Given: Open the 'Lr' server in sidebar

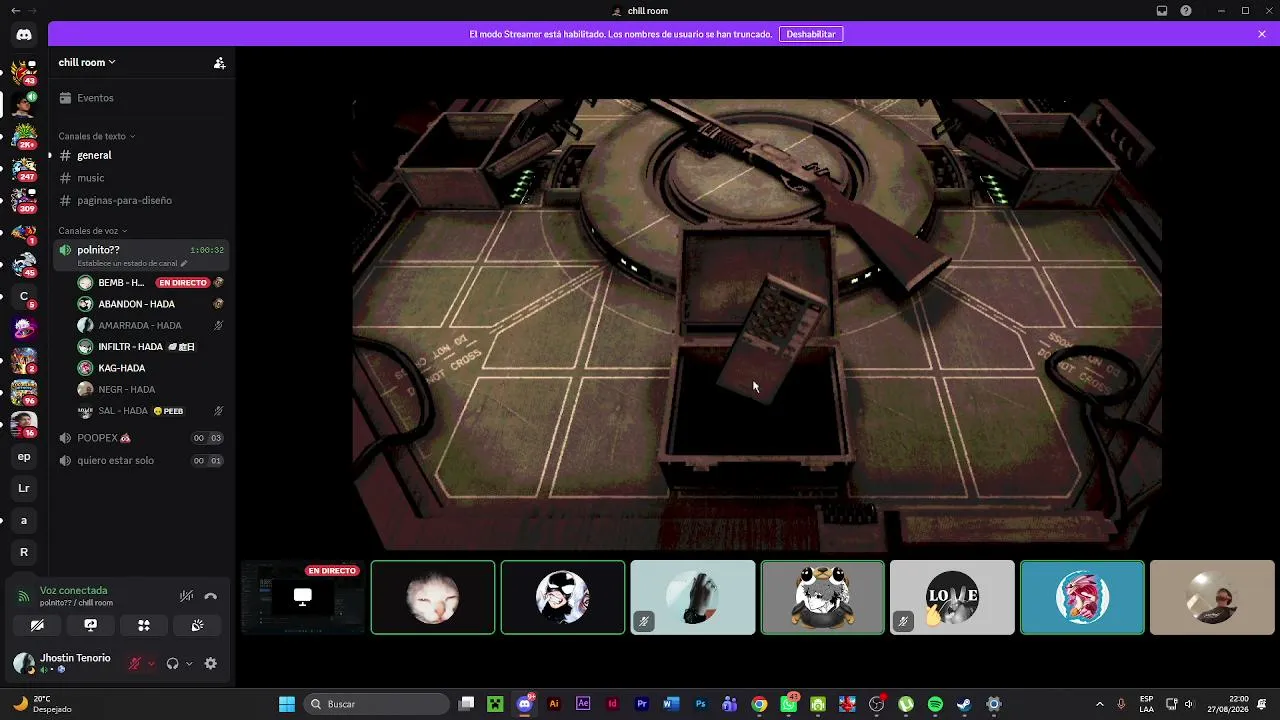Looking at the screenshot, I should click(x=24, y=488).
